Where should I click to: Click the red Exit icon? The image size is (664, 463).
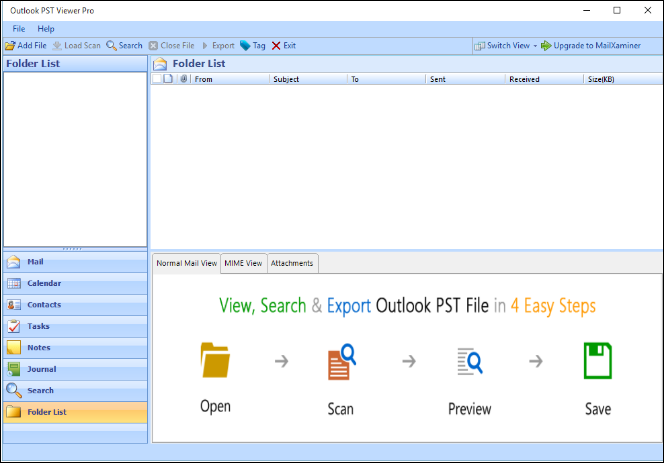(x=276, y=45)
